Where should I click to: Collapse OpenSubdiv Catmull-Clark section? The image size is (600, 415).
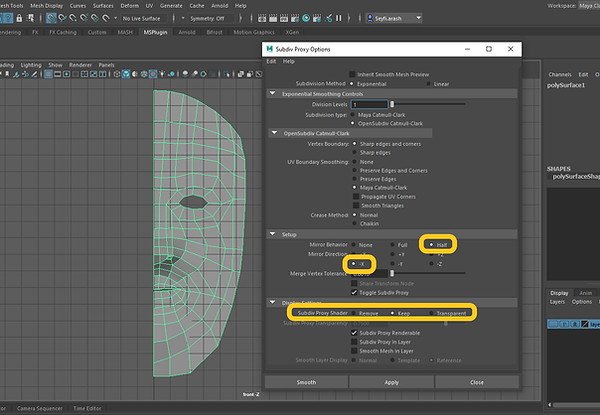pyautogui.click(x=274, y=133)
